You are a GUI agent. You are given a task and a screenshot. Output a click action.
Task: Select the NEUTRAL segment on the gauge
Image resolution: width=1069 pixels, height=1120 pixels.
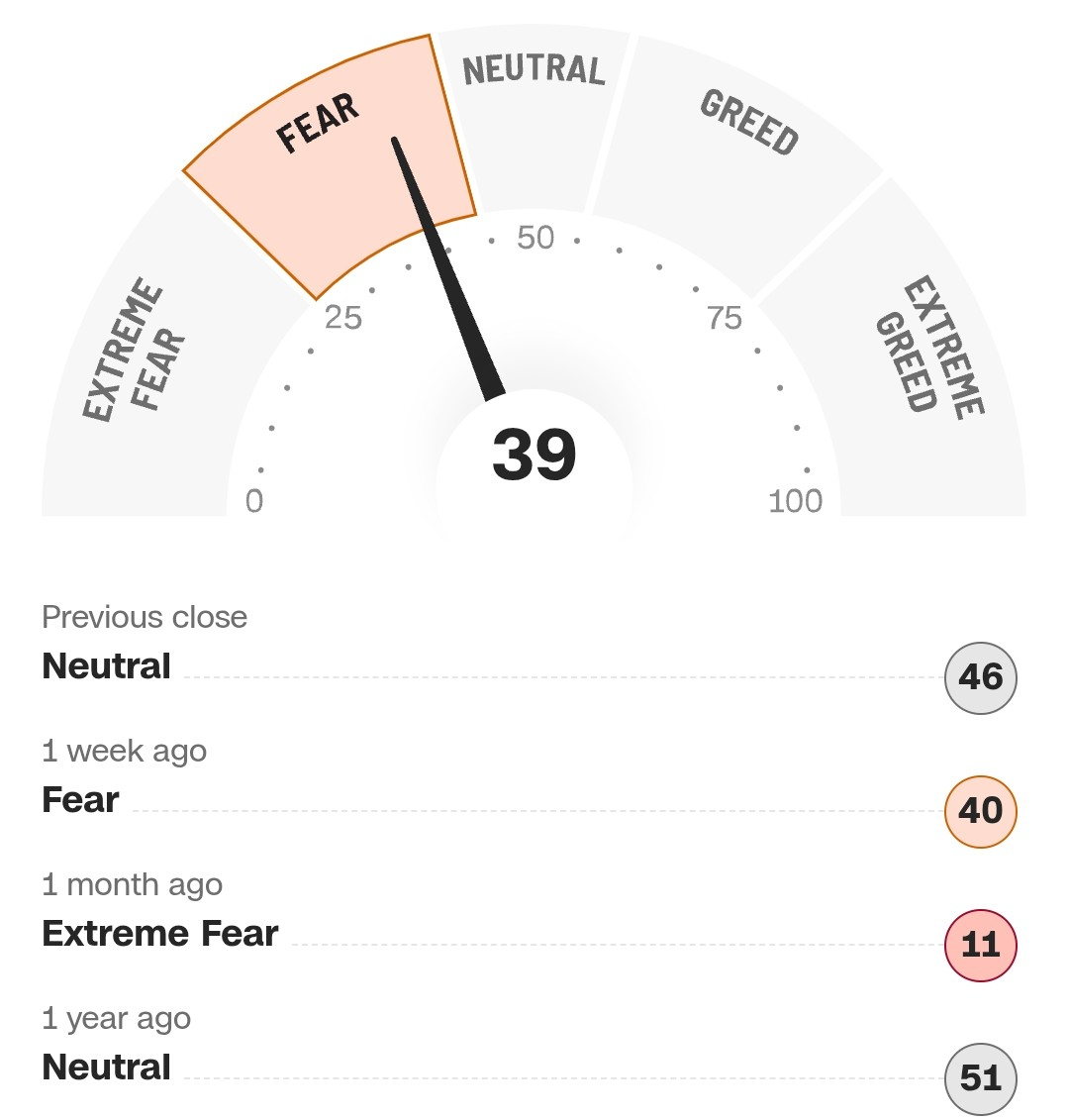[534, 109]
